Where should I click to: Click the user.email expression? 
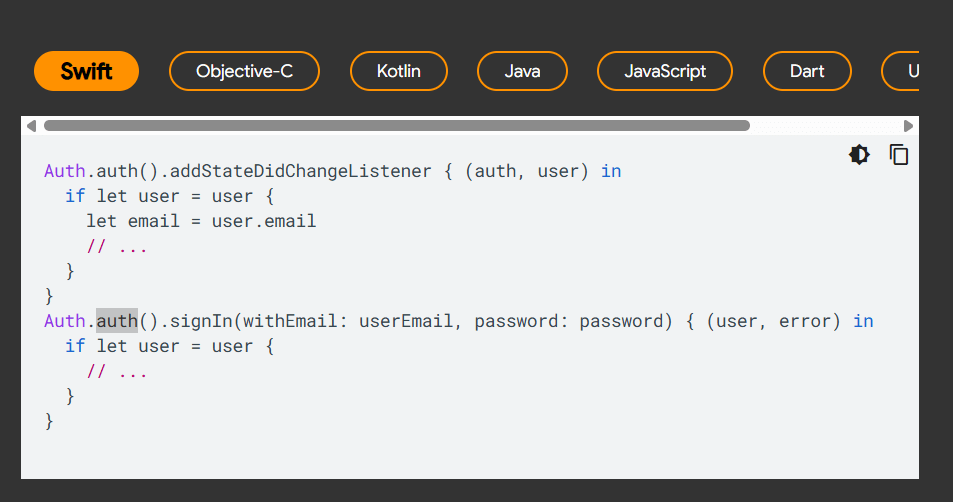[264, 221]
